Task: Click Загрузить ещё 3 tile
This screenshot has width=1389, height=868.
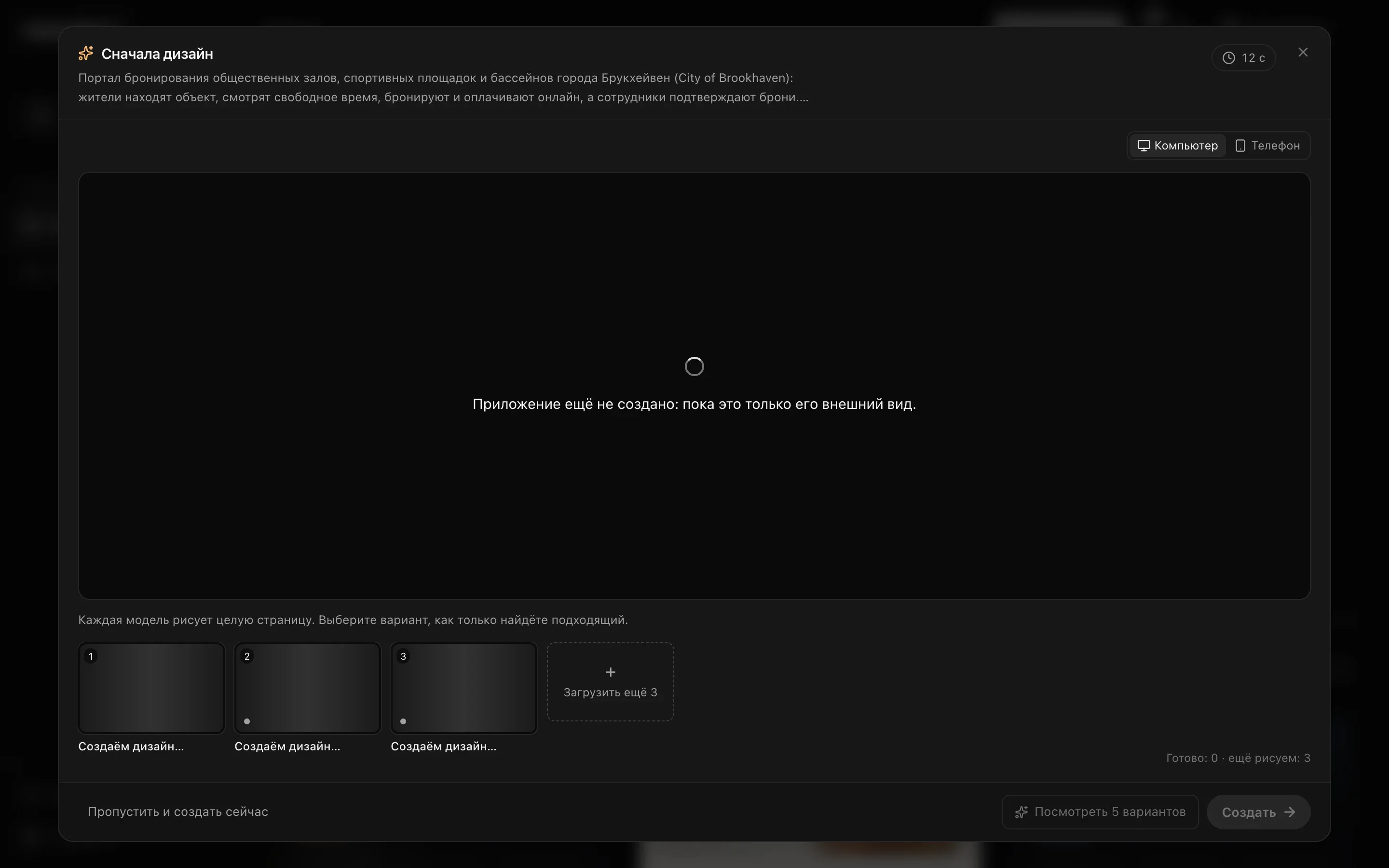Action: pos(610,681)
